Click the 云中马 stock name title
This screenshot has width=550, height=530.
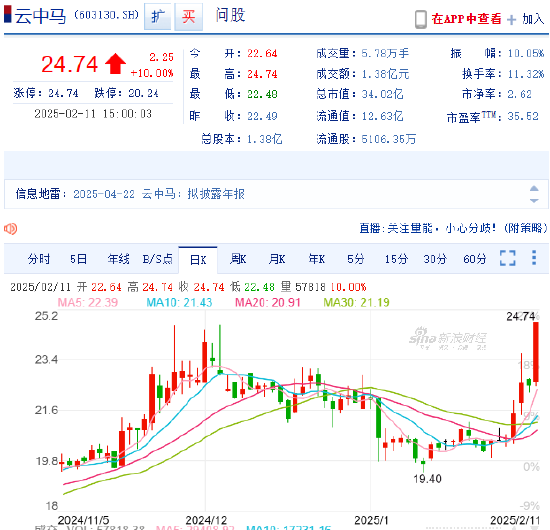pos(40,16)
